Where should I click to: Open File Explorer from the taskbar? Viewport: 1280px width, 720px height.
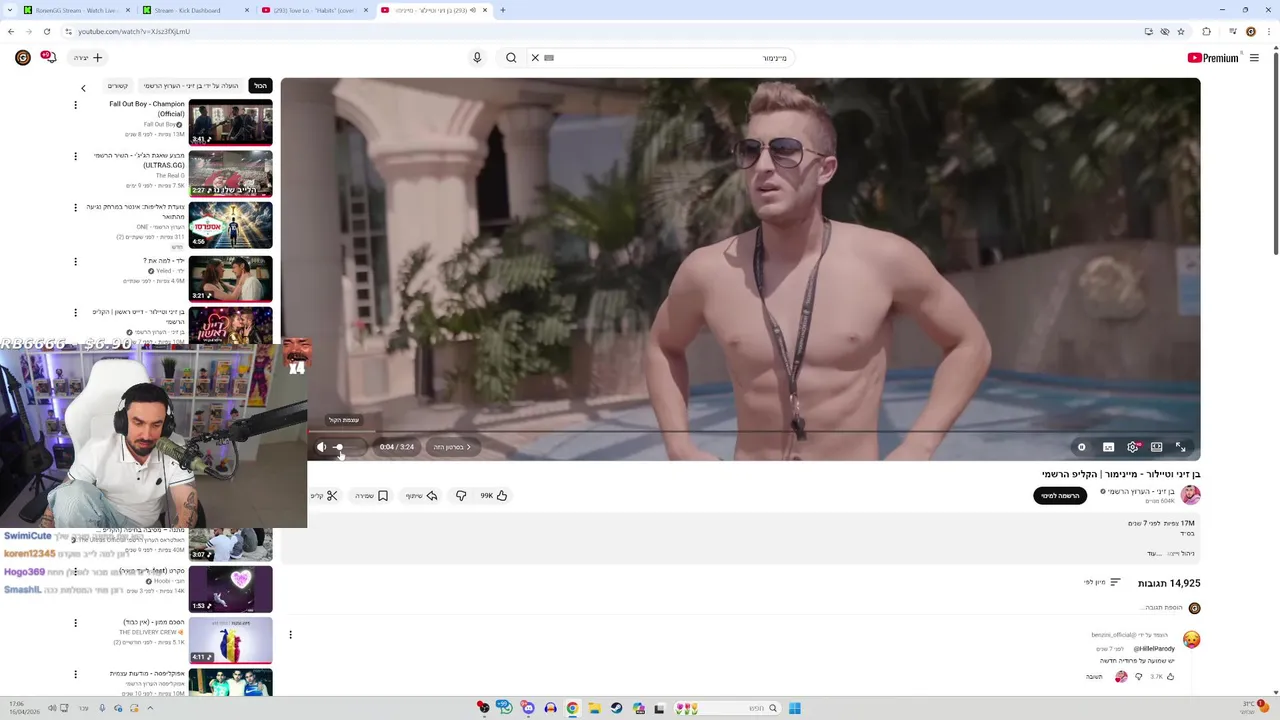click(x=594, y=708)
